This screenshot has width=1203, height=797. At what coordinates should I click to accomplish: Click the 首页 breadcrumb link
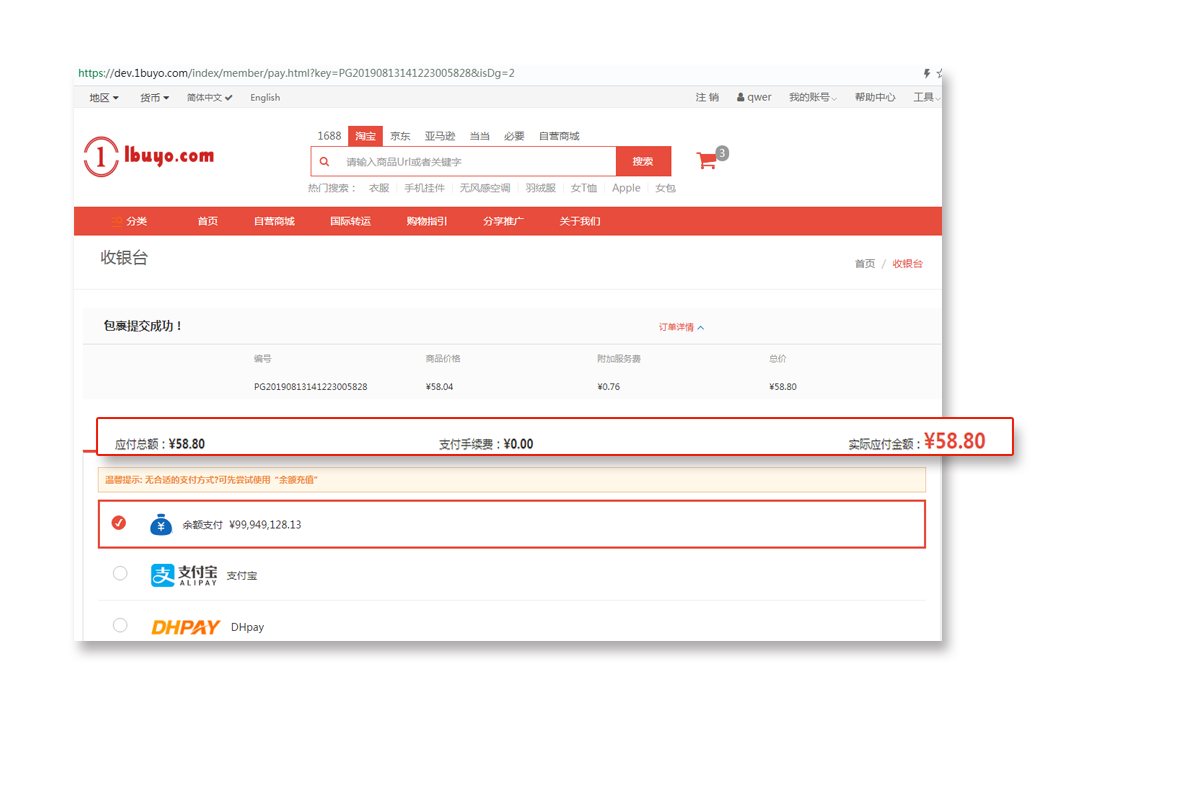point(864,264)
